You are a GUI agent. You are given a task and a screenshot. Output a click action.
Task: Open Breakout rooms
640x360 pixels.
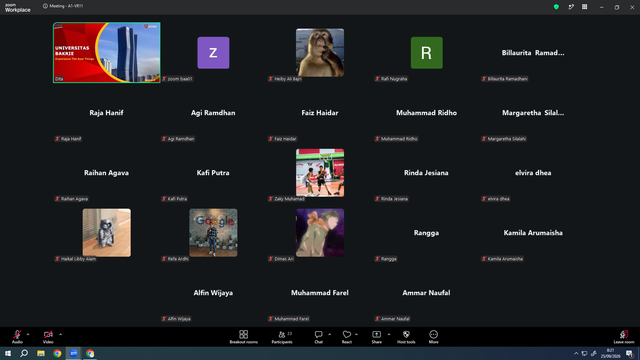[244, 337]
